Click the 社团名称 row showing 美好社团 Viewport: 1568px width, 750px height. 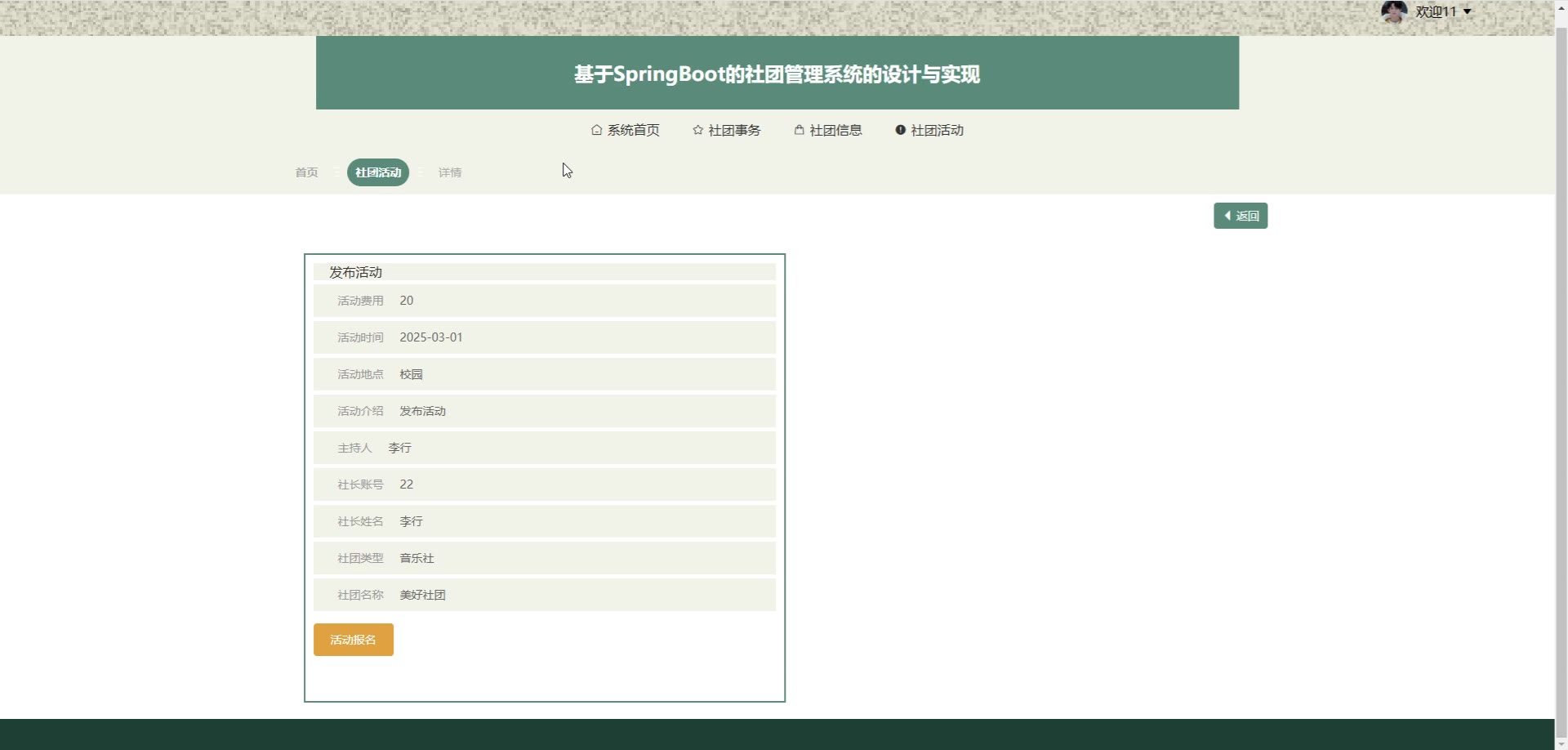click(x=544, y=595)
